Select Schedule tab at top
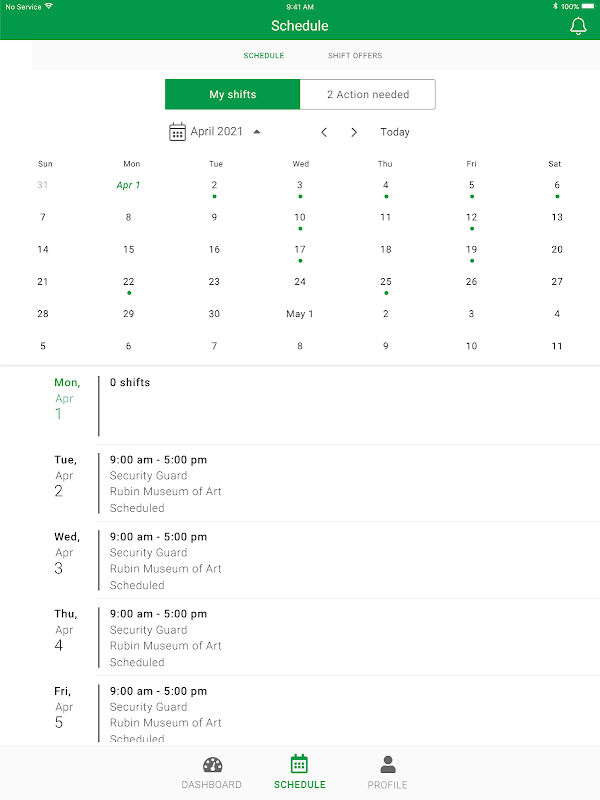Image resolution: width=600 pixels, height=800 pixels. (264, 56)
